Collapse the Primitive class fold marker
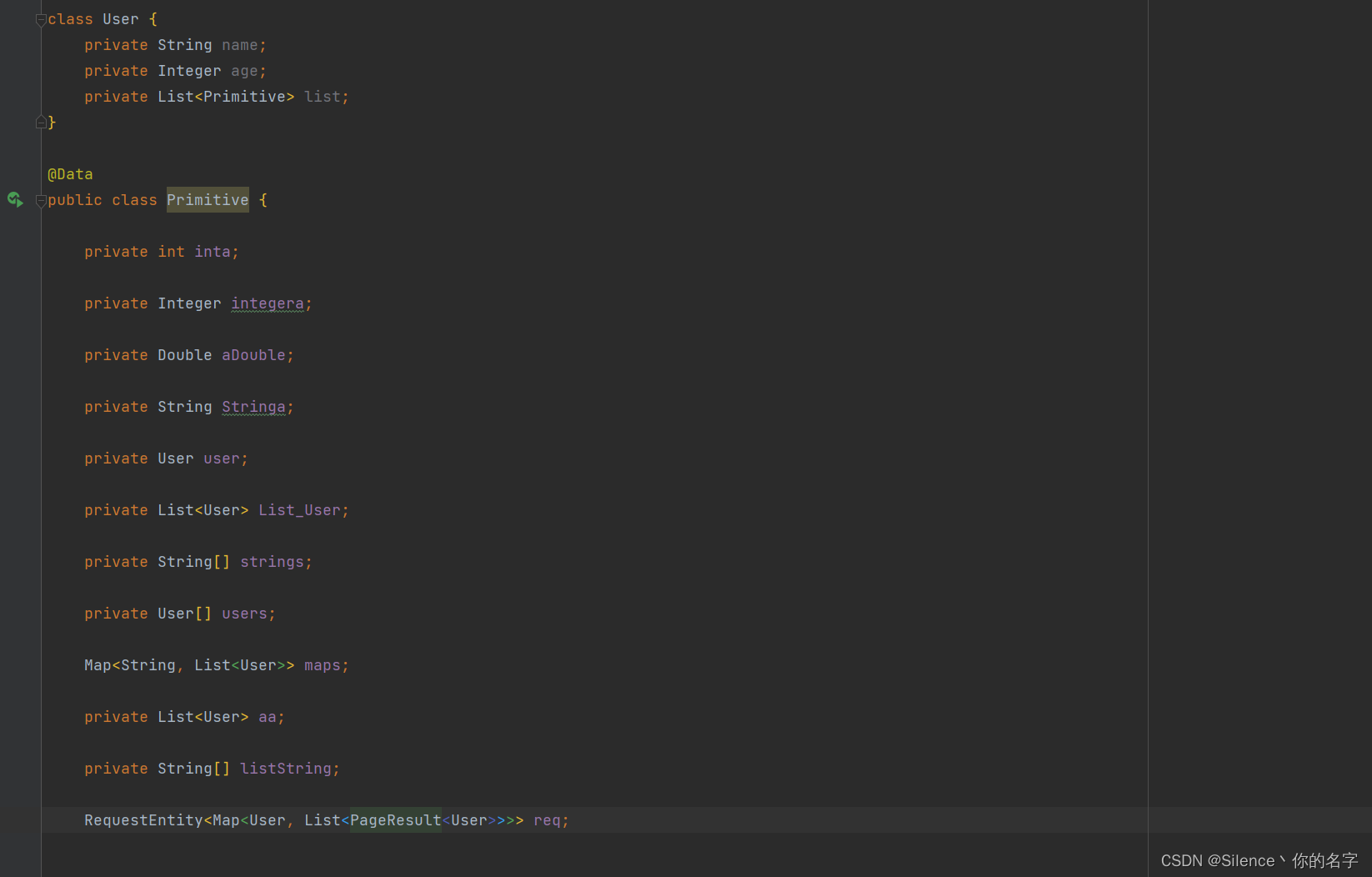Image resolution: width=1372 pixels, height=877 pixels. [41, 201]
